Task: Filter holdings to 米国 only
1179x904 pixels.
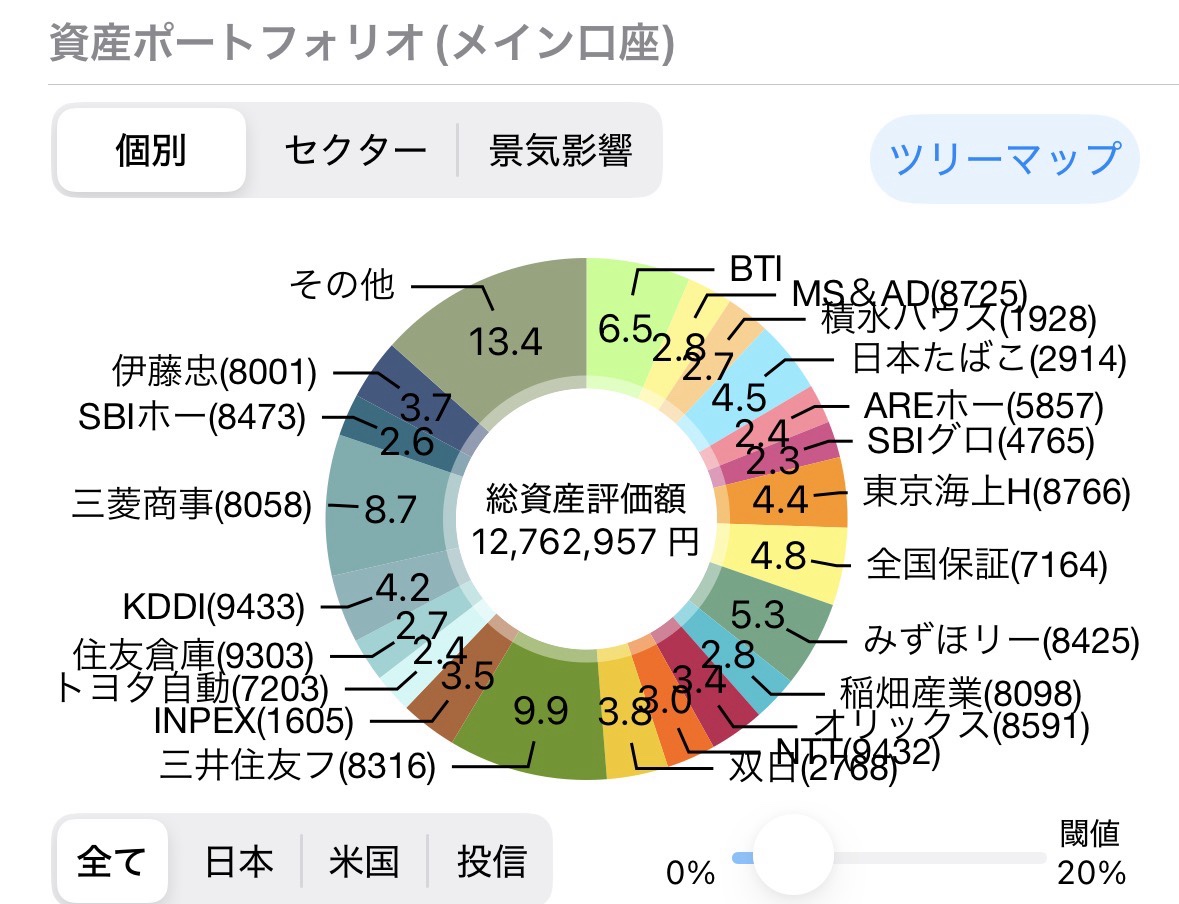Action: (x=364, y=861)
